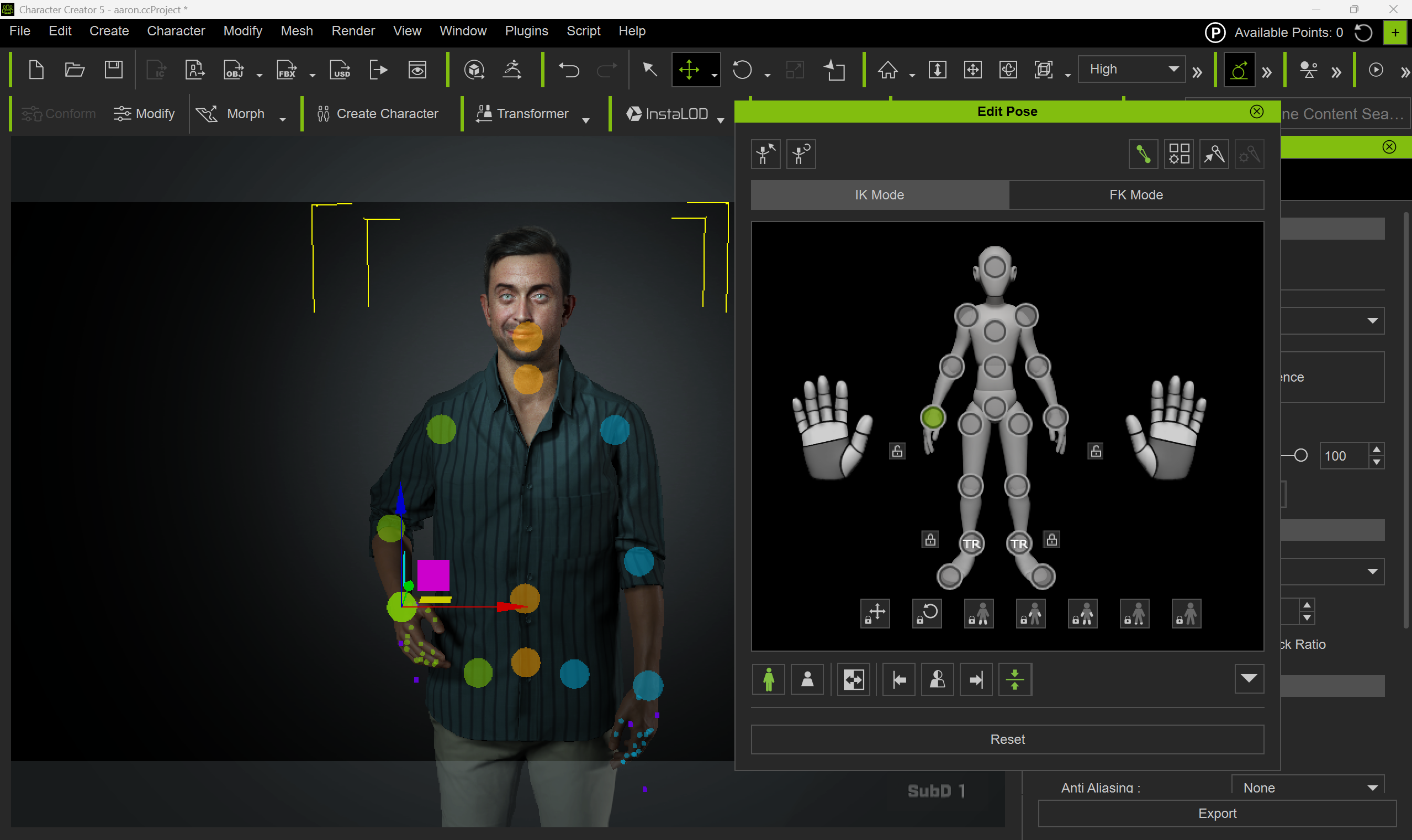Click the Create Character button
This screenshot has width=1412, height=840.
pyautogui.click(x=378, y=114)
